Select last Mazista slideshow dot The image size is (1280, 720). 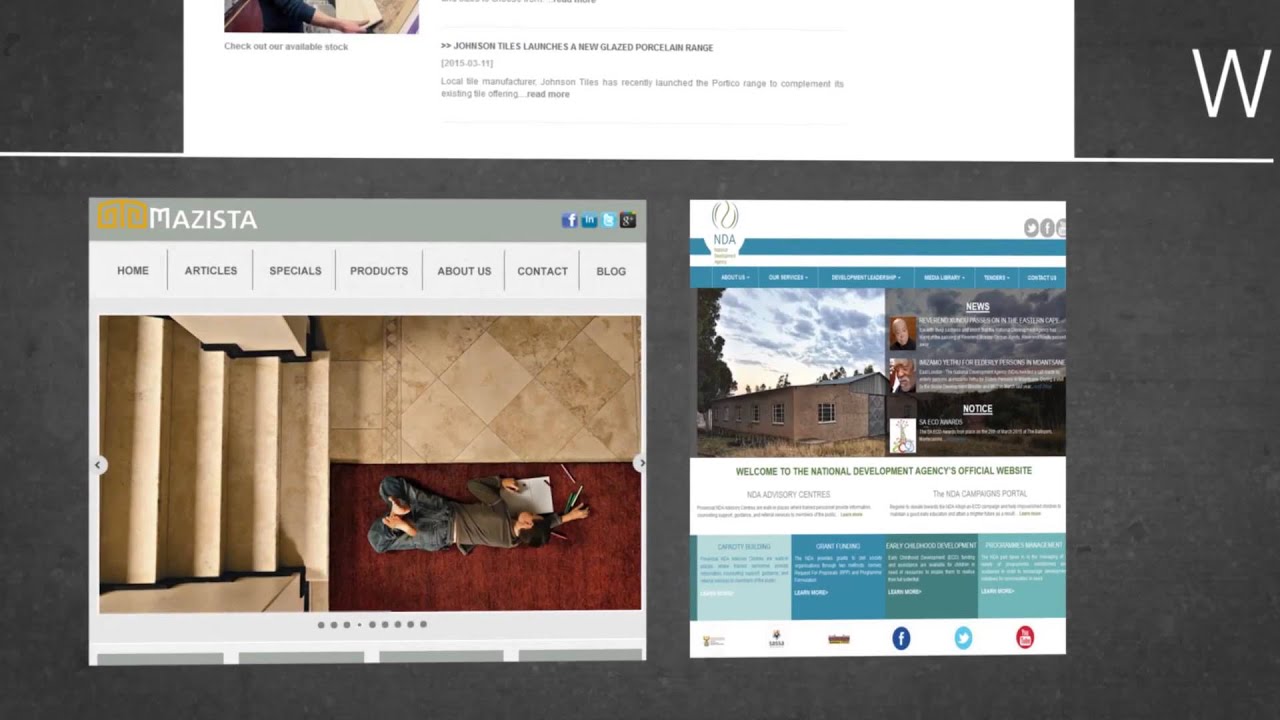pyautogui.click(x=423, y=624)
